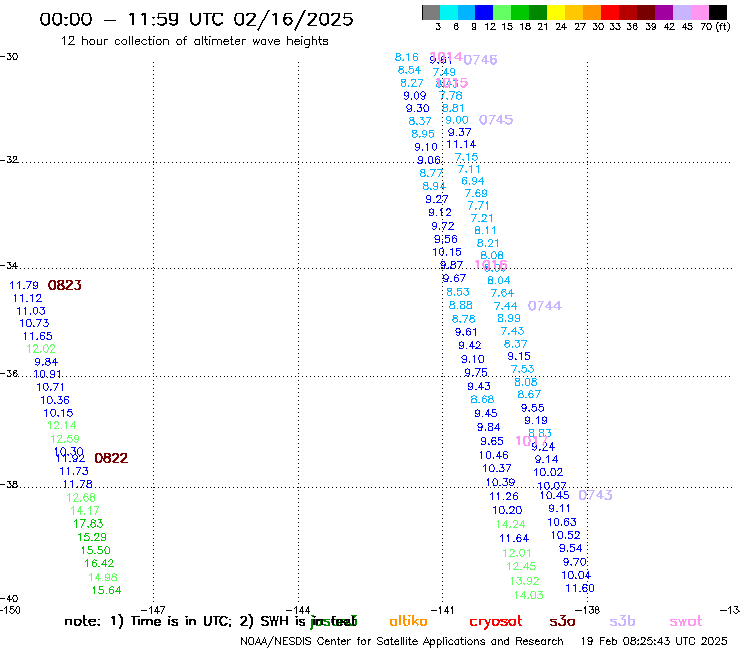The height and width of the screenshot is (650, 740).
Task: Click the s3b pass time label '0743'
Action: click(595, 495)
